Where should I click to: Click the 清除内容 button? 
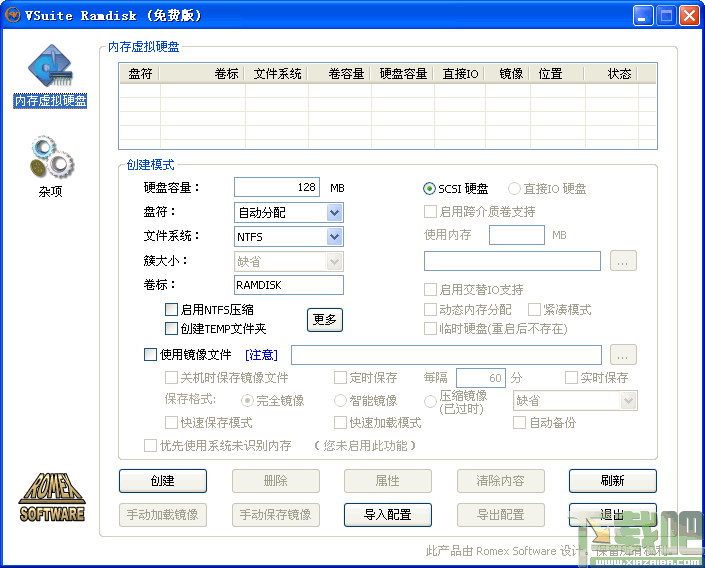pos(500,481)
